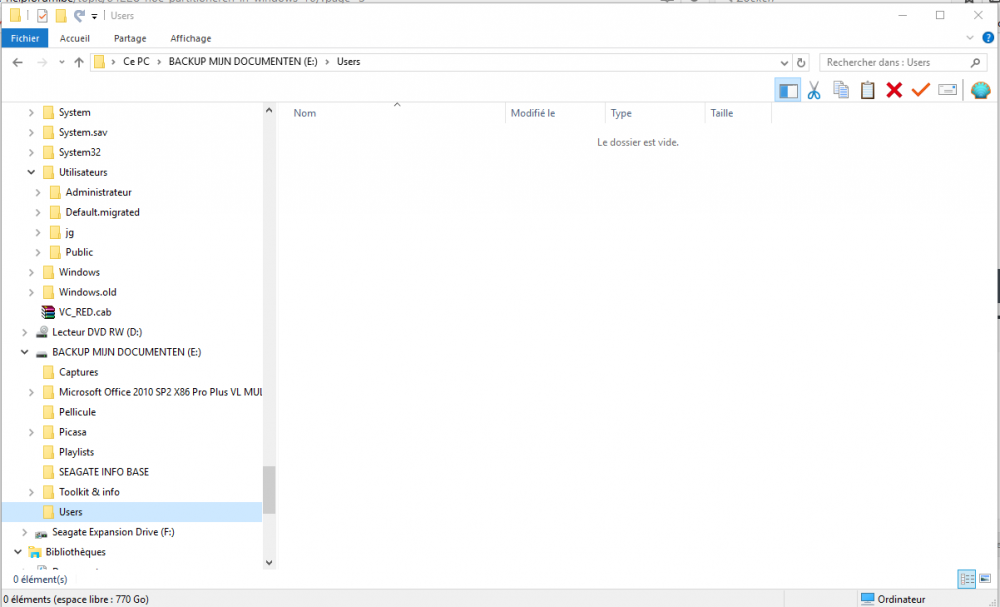Expand the Administrateur folder

point(38,193)
